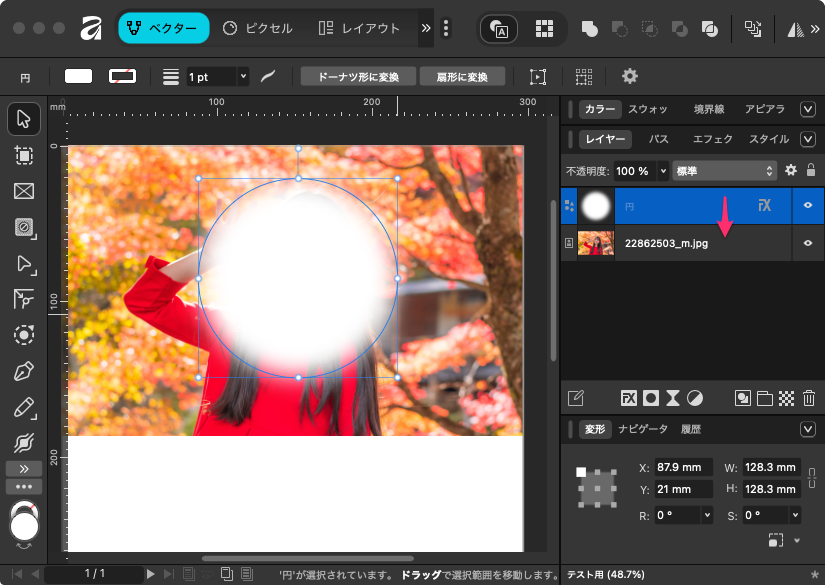This screenshot has width=825, height=585.
Task: Click the Delete layer trash icon
Action: pyautogui.click(x=808, y=398)
